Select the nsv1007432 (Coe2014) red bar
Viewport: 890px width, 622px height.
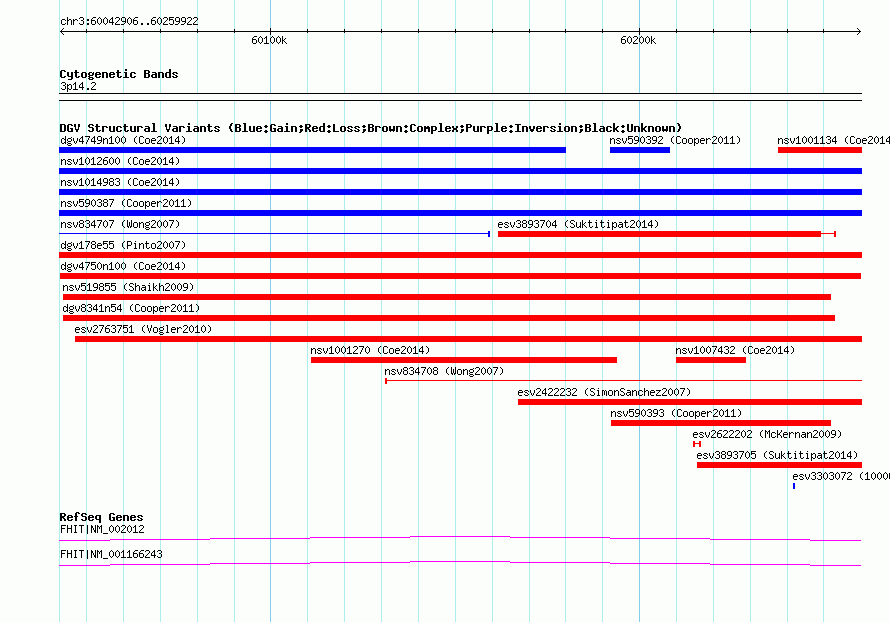coord(711,360)
